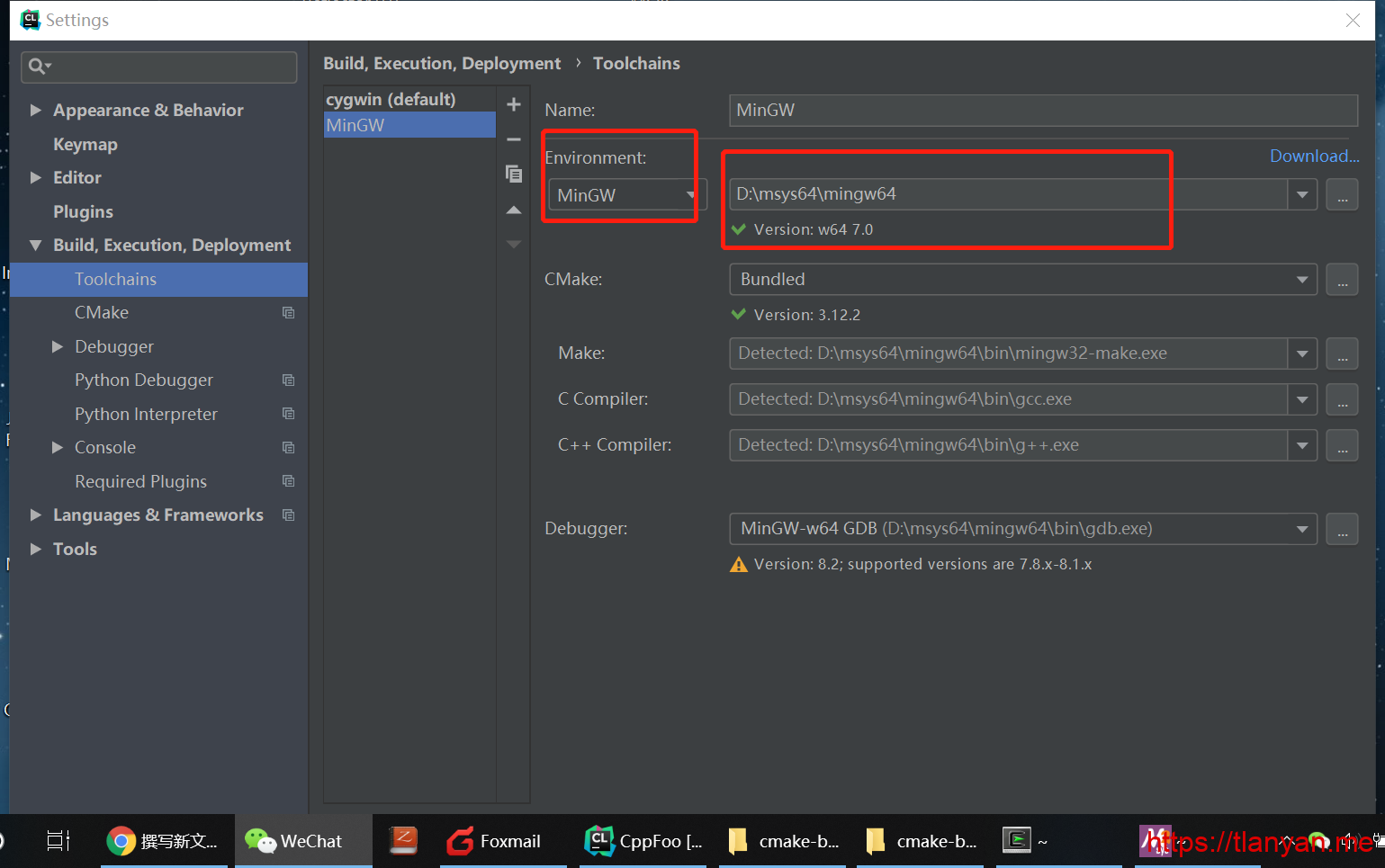1385x868 pixels.
Task: Add a new toolchain with plus icon
Action: point(514,105)
